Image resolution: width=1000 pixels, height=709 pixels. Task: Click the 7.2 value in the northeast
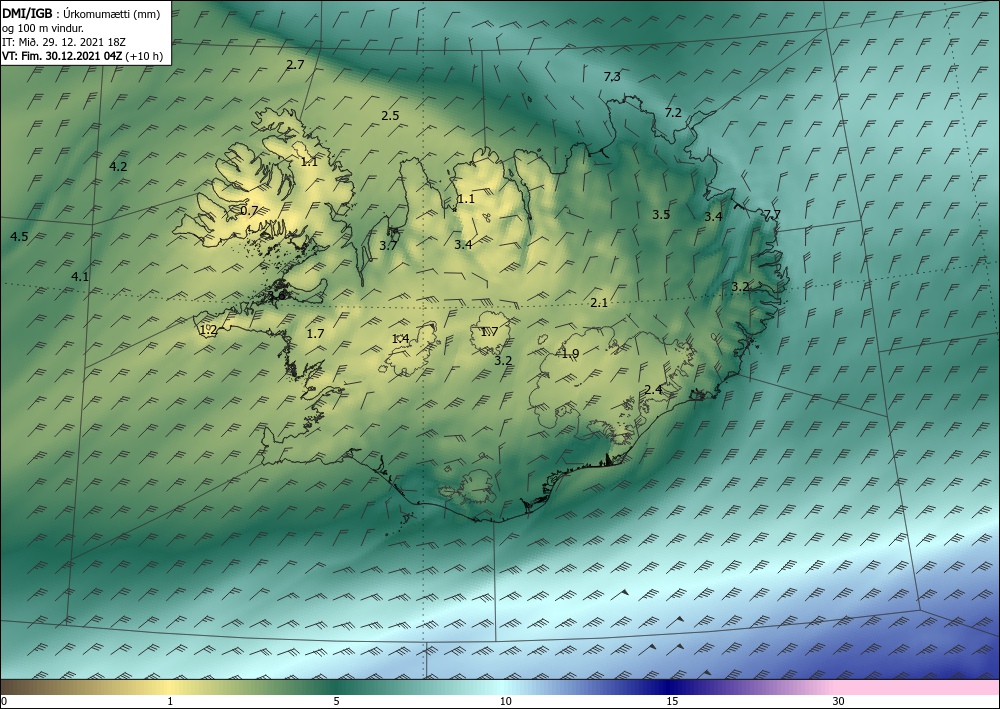673,112
